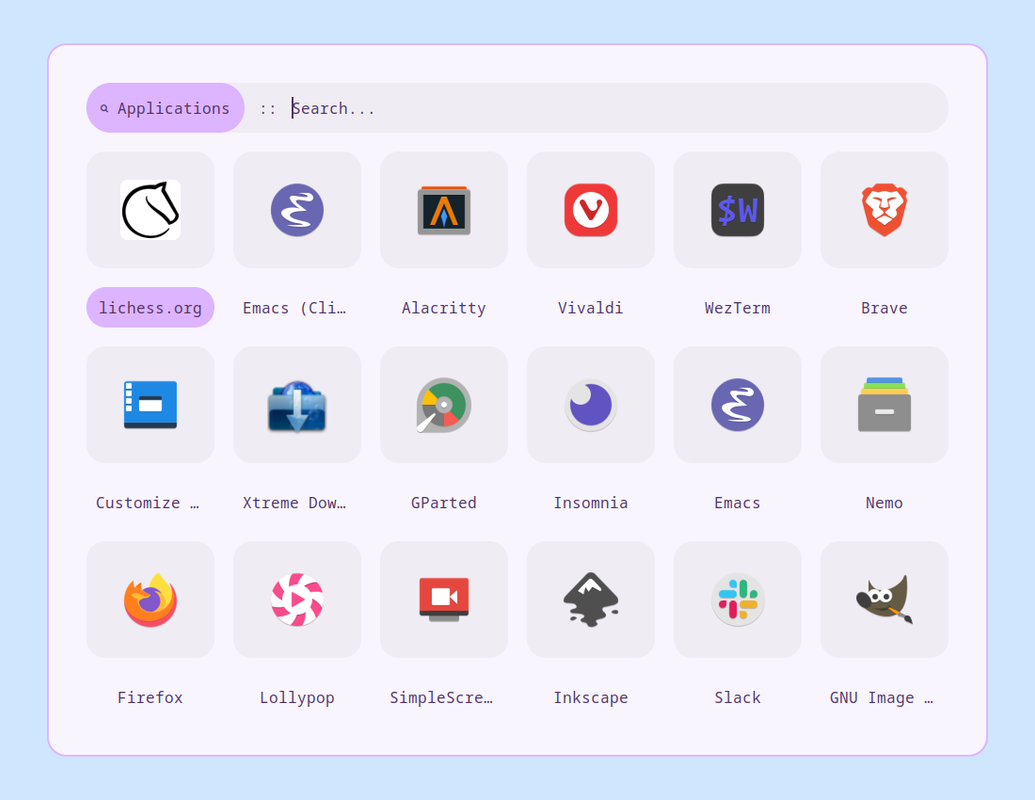Open the GParted disk icon
Screen dimensions: 1035x800
(x=444, y=405)
